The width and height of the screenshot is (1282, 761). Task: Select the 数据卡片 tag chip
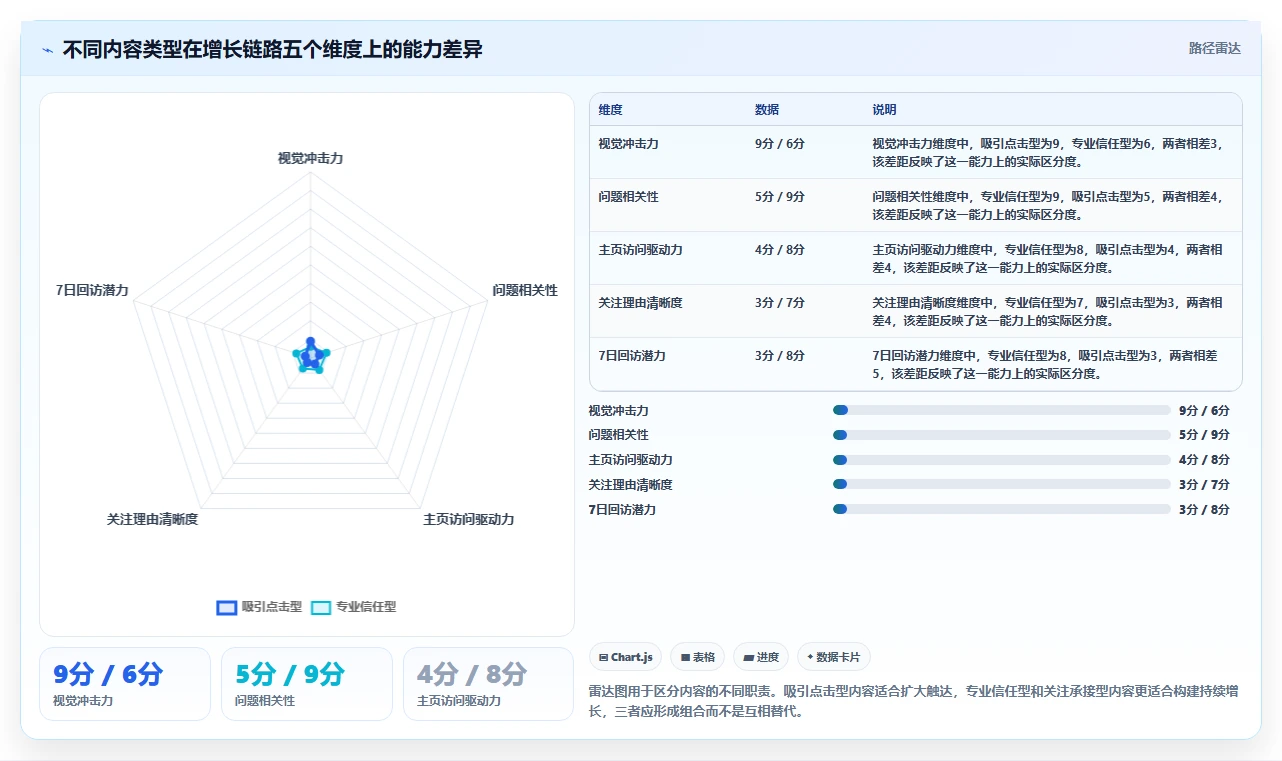point(833,657)
